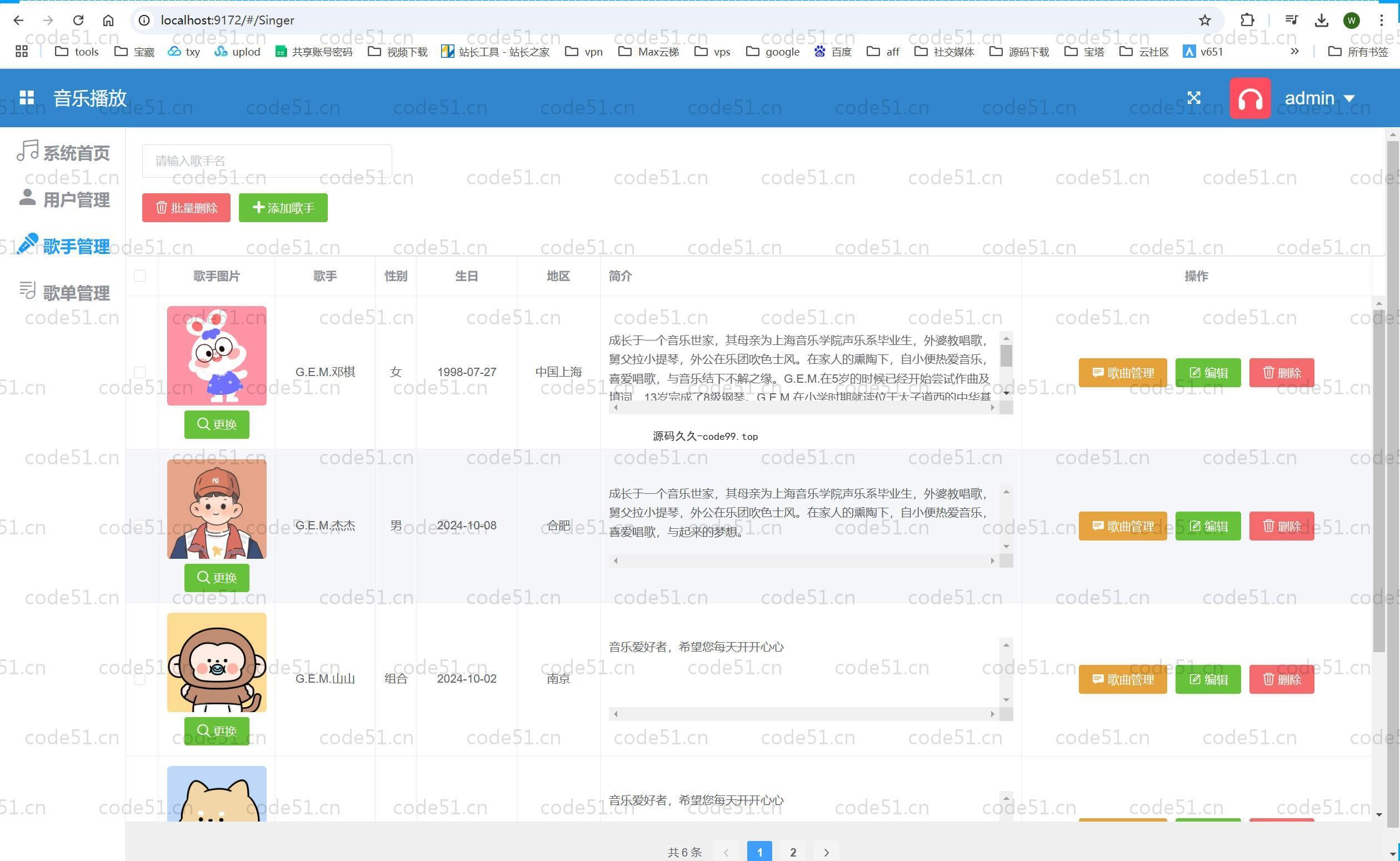The height and width of the screenshot is (861, 1400).
Task: Open media control icon in browser toolbar
Action: tap(1291, 21)
